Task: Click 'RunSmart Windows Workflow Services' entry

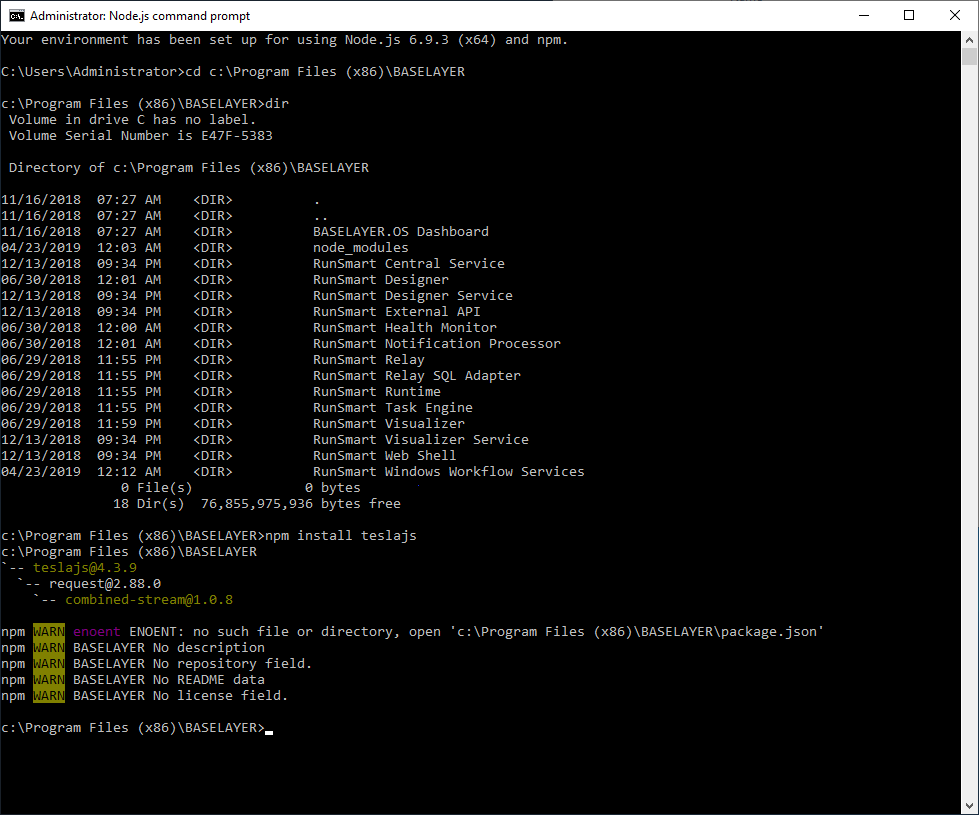Action: tap(449, 472)
